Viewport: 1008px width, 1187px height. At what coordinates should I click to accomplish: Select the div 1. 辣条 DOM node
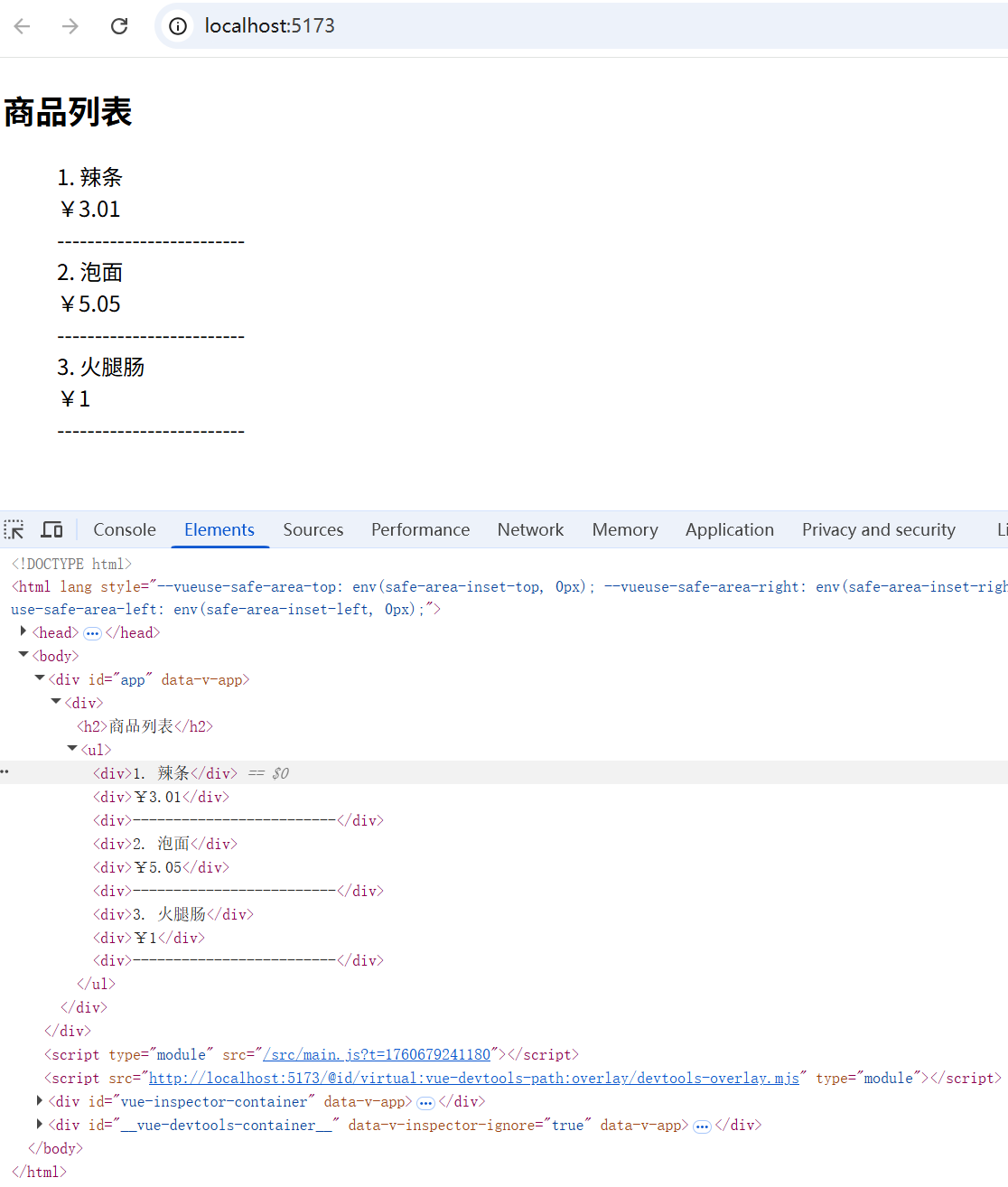165,773
